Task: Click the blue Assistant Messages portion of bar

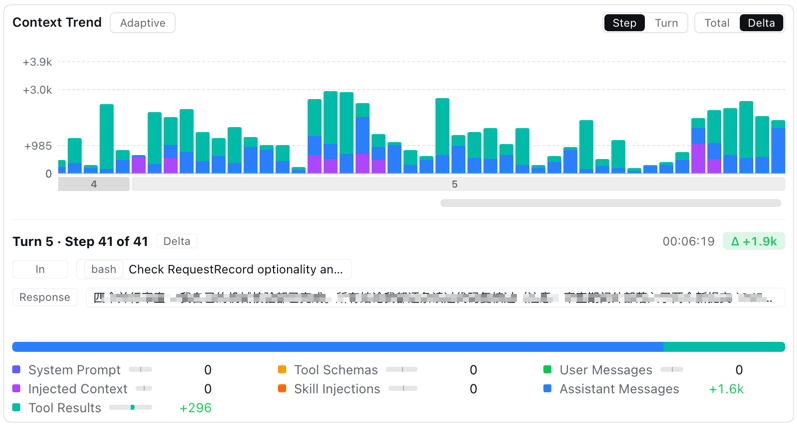Action: [x=338, y=347]
